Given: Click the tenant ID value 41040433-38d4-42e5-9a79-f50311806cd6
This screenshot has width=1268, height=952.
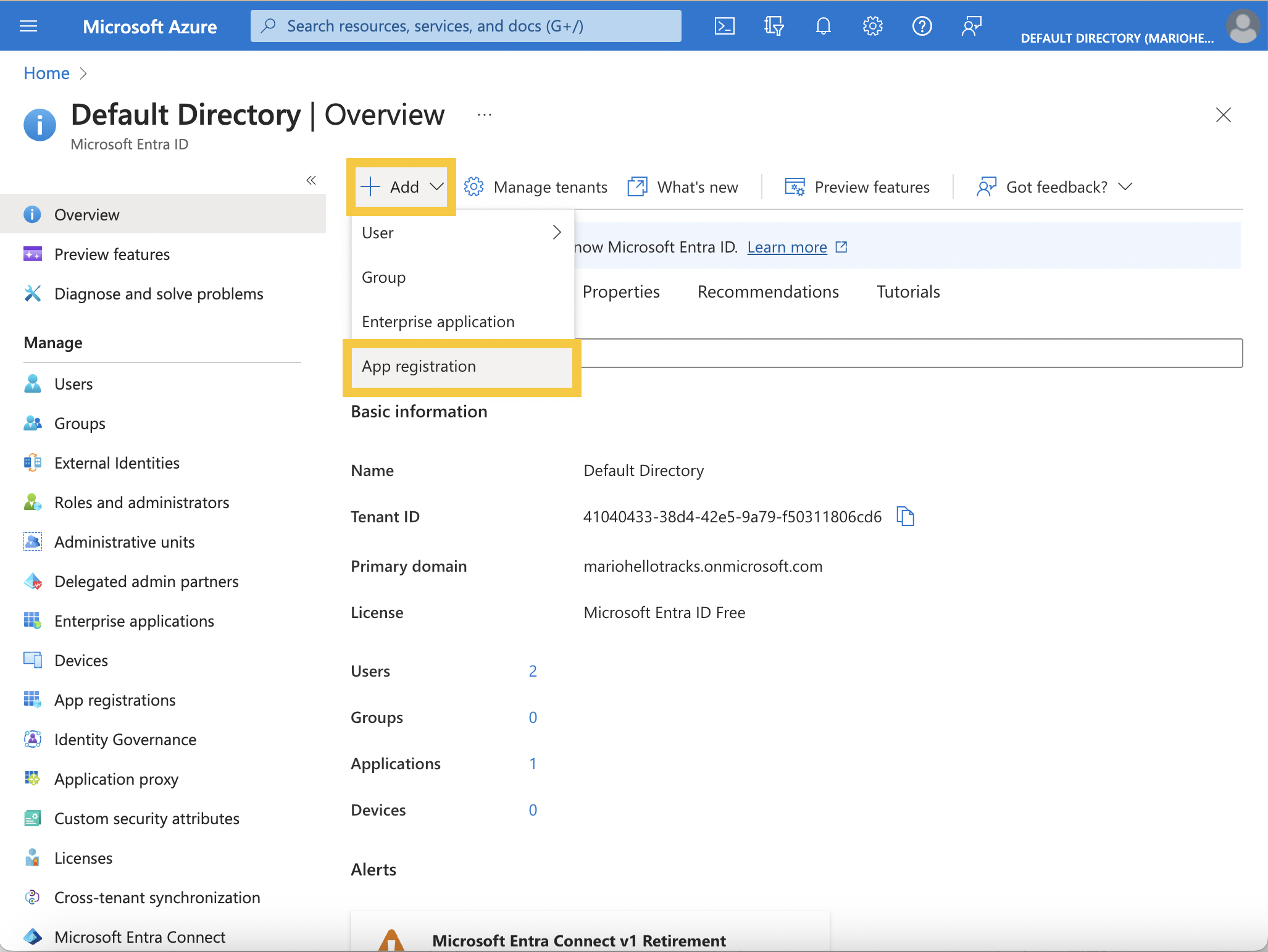Looking at the screenshot, I should (732, 517).
